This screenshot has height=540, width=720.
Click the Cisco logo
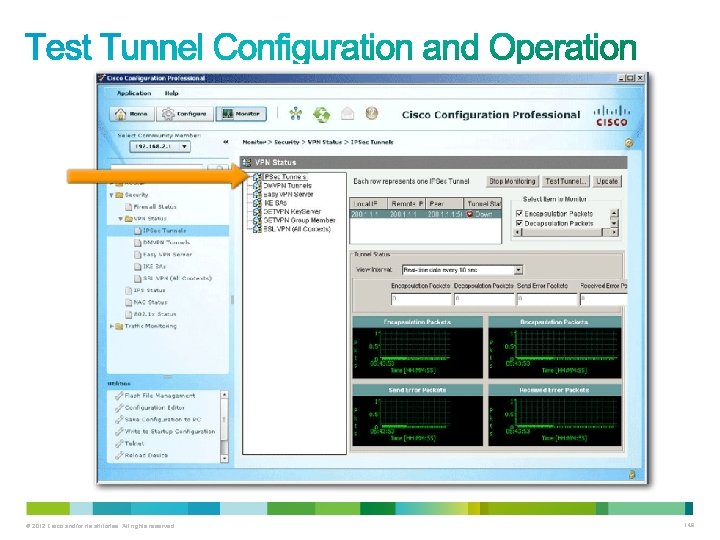coord(612,116)
